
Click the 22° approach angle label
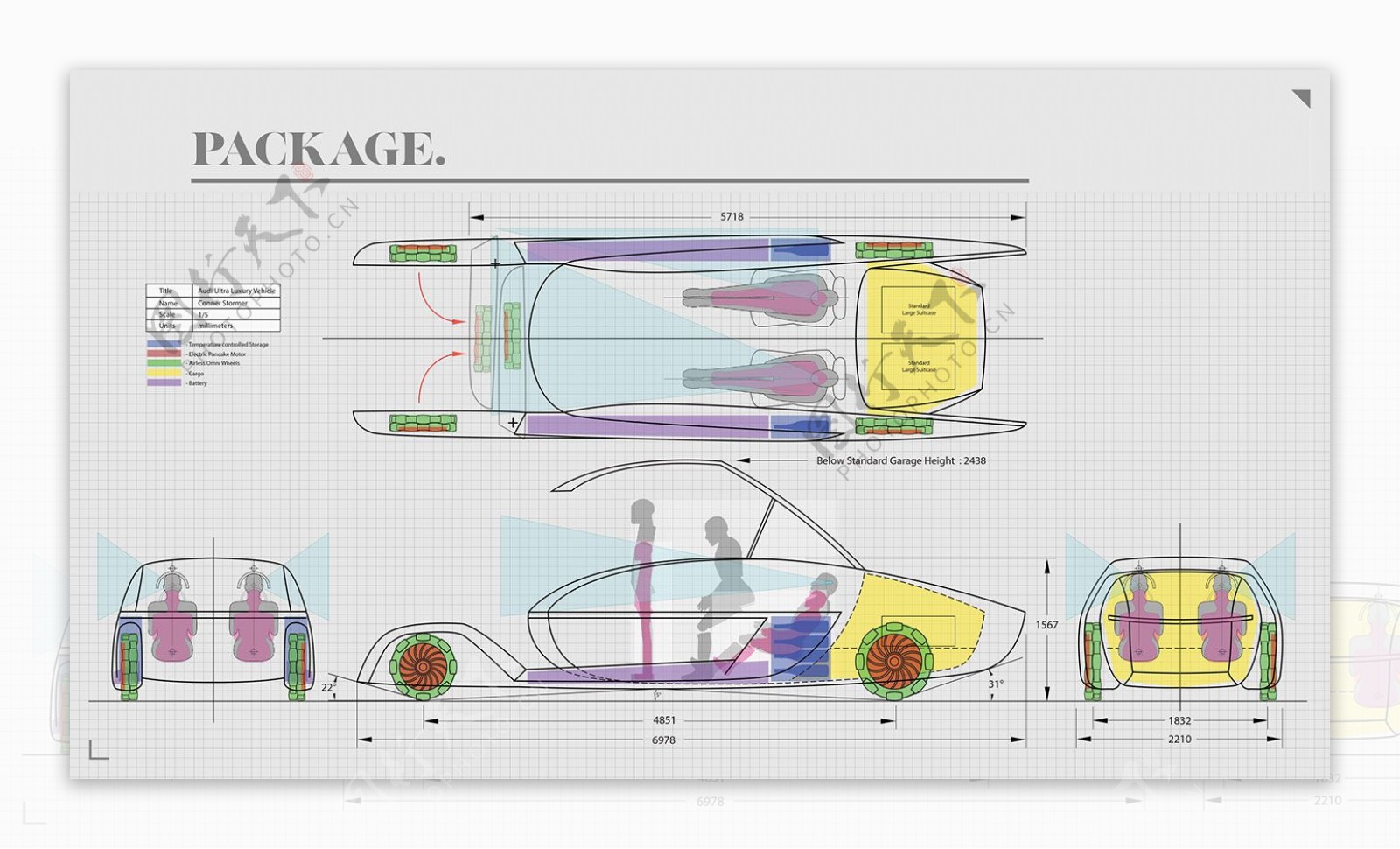[328, 687]
